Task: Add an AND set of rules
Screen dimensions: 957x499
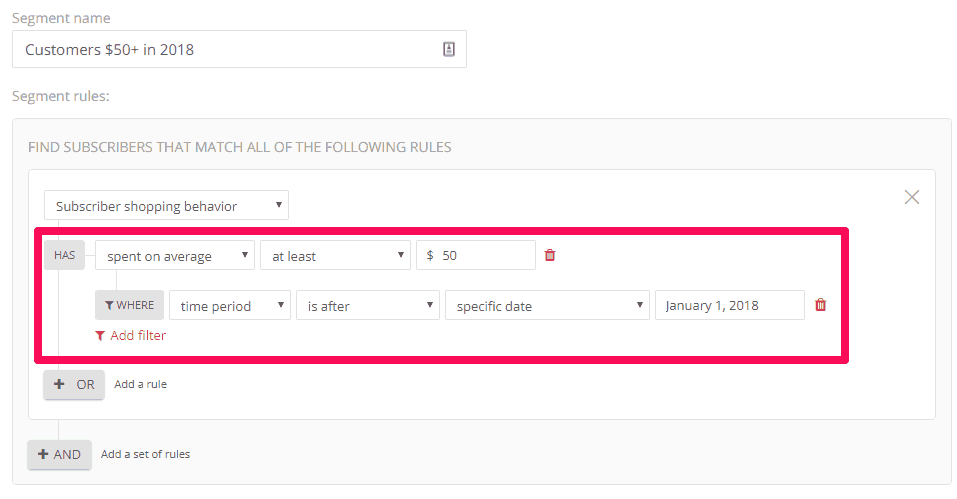Action: 59,454
